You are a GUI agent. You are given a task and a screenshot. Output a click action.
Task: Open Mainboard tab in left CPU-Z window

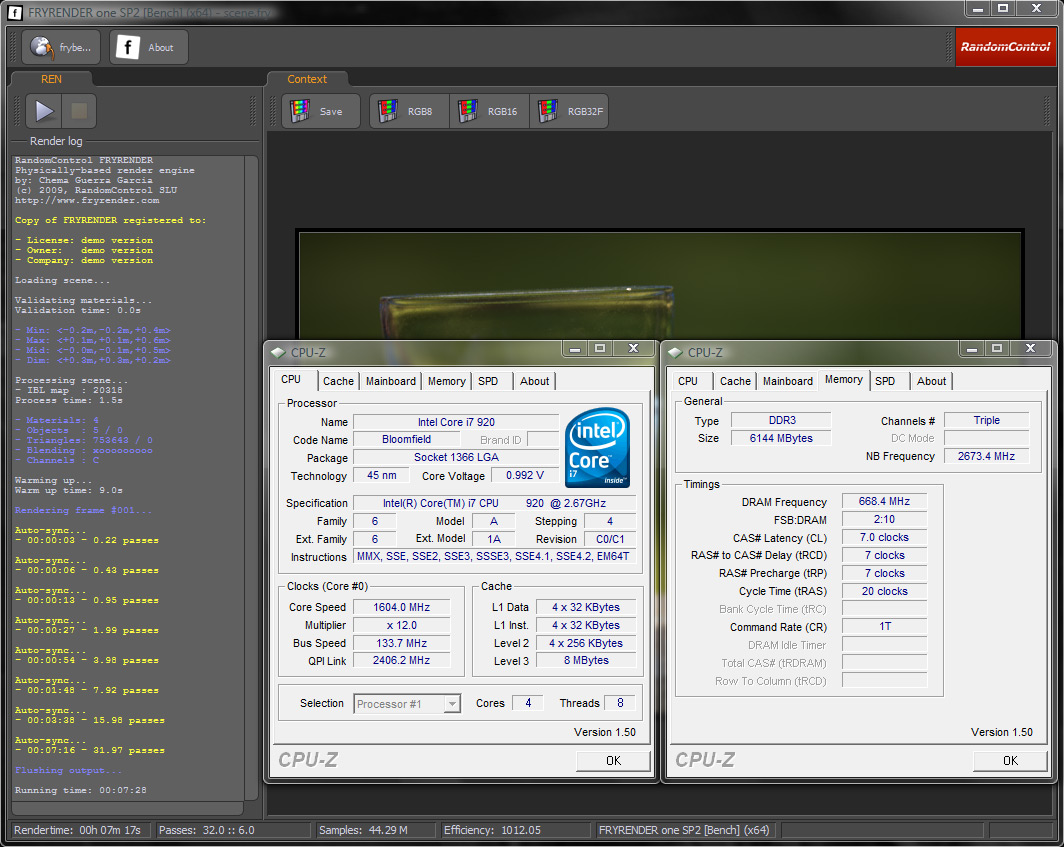391,381
